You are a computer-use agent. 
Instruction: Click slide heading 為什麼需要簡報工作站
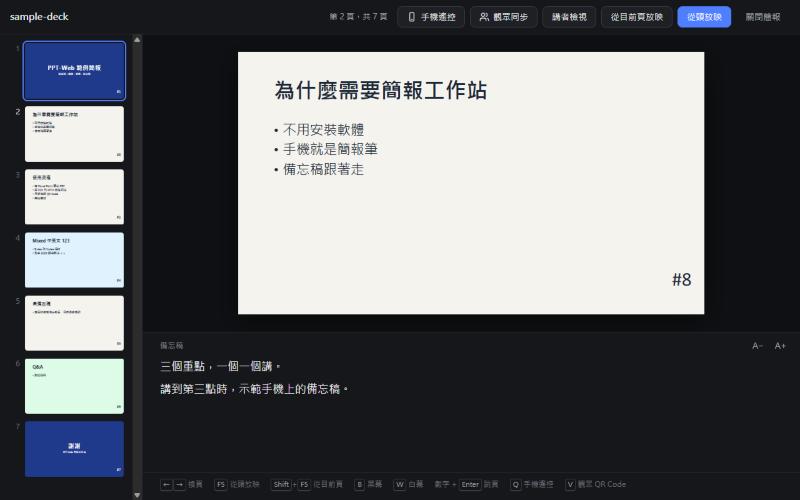point(381,90)
